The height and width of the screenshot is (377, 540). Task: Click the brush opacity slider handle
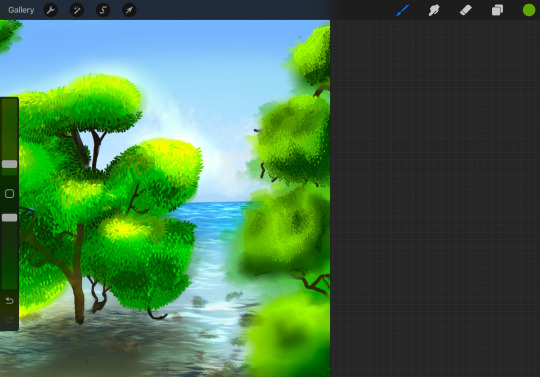coord(9,218)
